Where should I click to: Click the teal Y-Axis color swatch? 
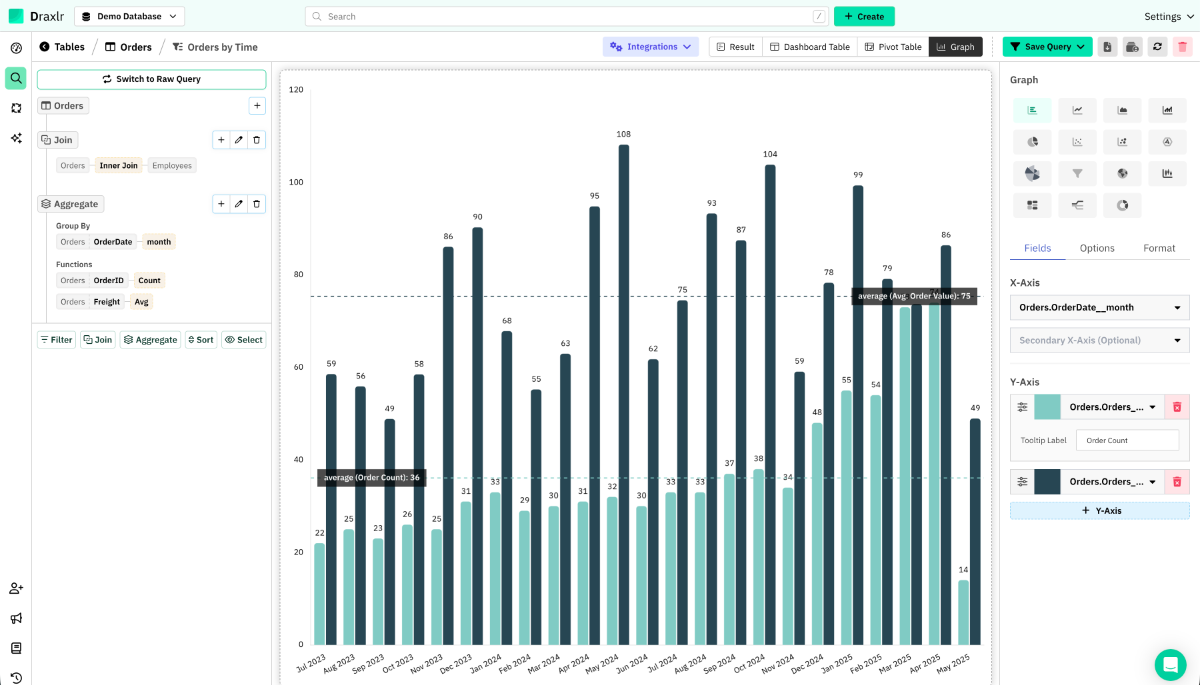click(x=1047, y=407)
